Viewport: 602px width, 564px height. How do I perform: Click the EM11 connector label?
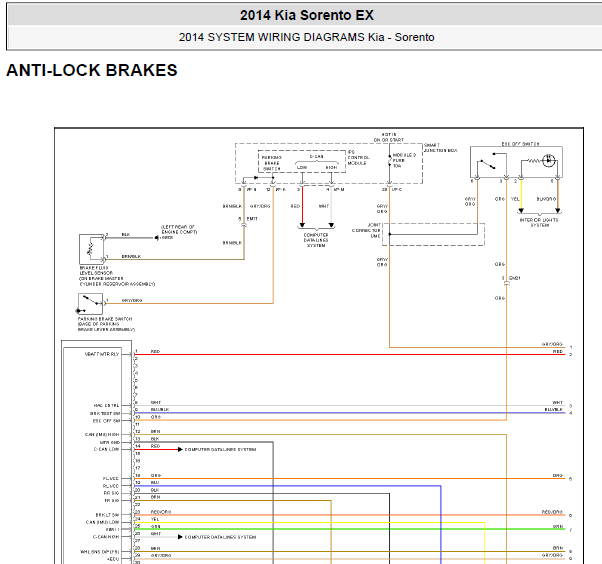pos(252,219)
